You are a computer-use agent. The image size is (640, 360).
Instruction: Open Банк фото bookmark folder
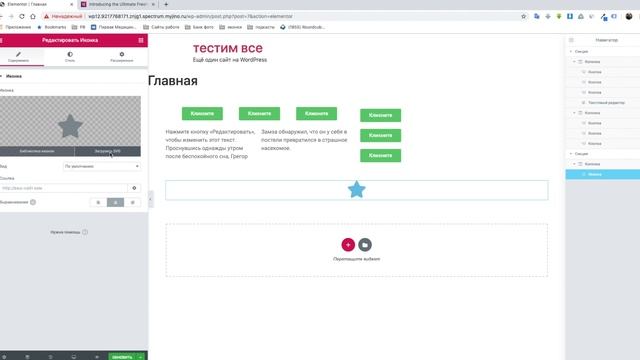coord(199,27)
